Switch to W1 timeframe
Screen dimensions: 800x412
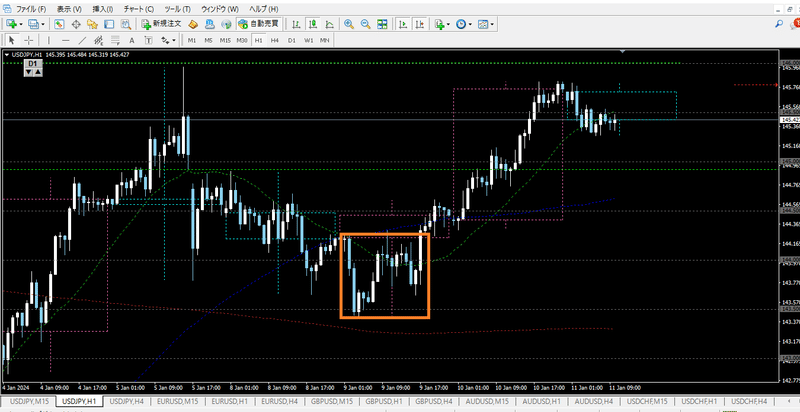(x=308, y=40)
